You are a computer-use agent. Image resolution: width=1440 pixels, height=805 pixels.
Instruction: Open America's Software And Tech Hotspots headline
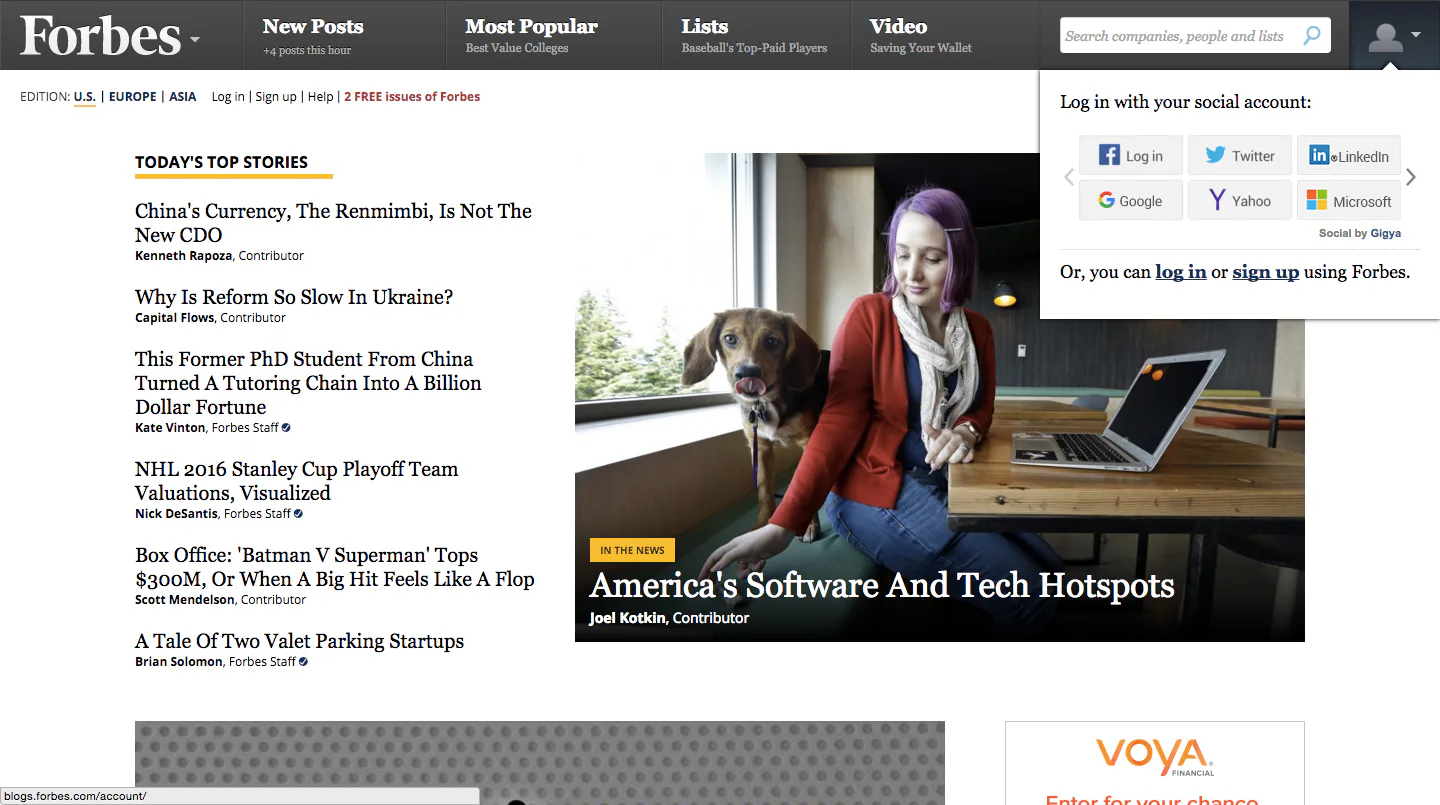(882, 585)
